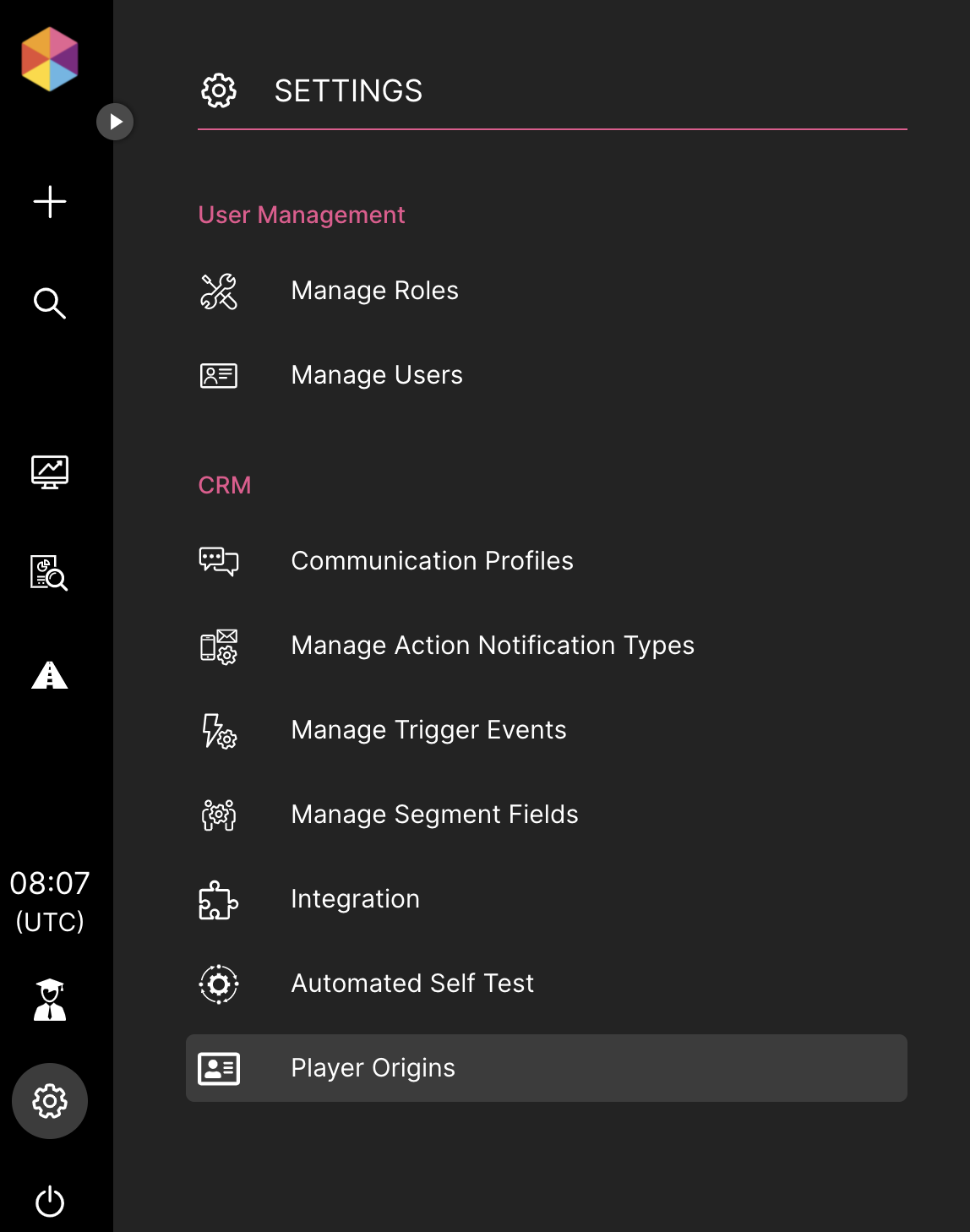Viewport: 970px width, 1232px height.
Task: Click the power logout icon
Action: point(50,1202)
